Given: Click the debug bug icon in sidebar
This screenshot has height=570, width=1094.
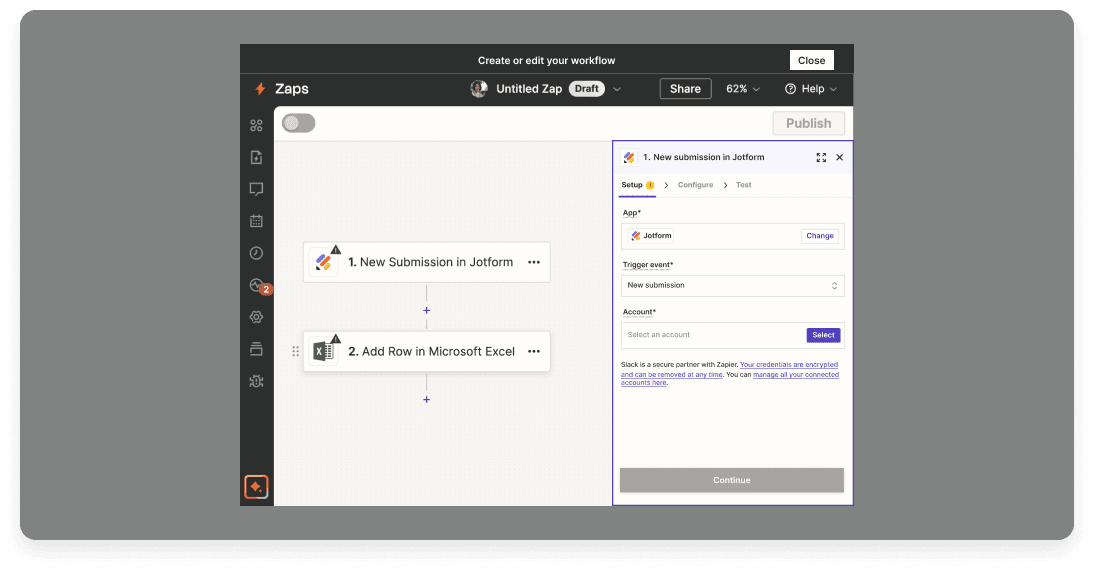Looking at the screenshot, I should pyautogui.click(x=256, y=381).
